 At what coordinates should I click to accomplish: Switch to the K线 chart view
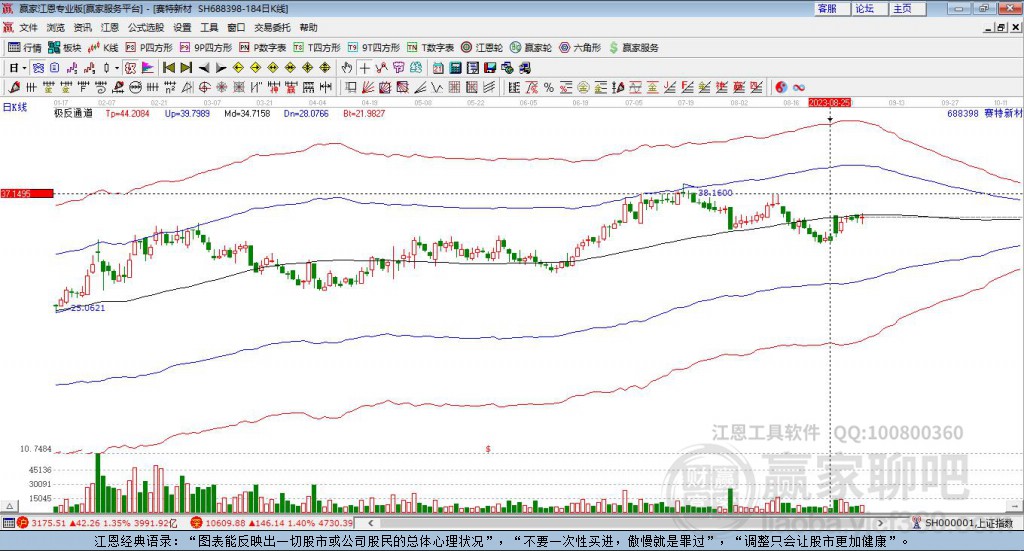103,48
